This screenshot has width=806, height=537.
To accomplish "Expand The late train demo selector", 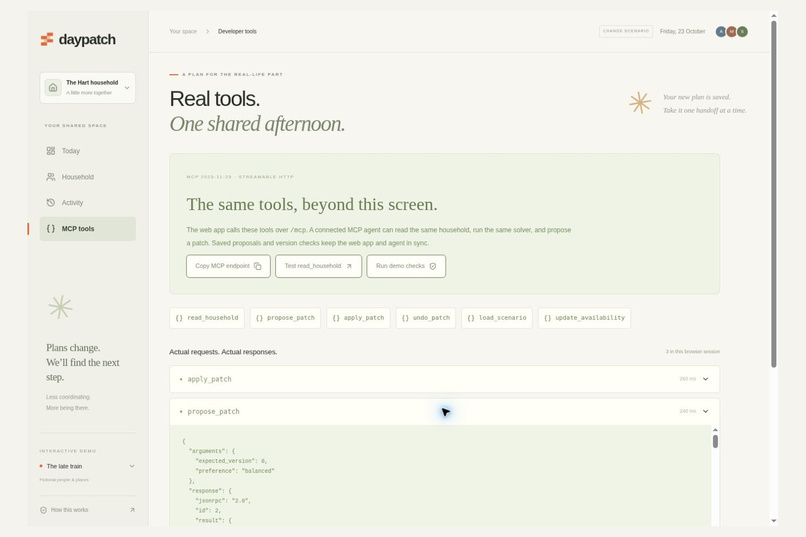I will [87, 466].
